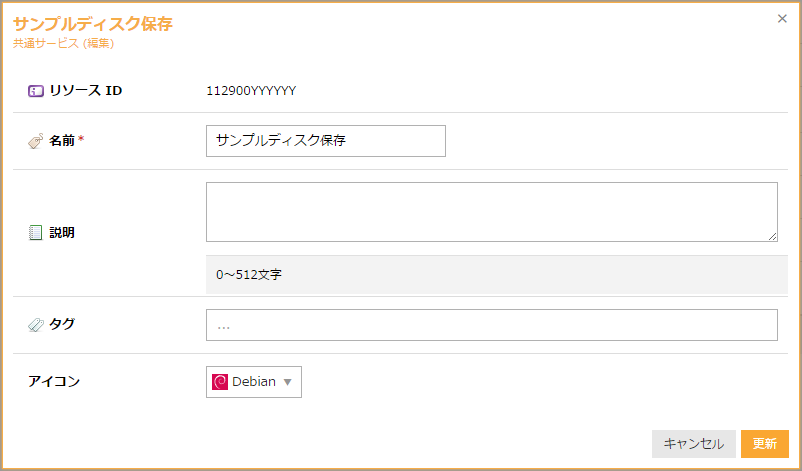Viewport: 802px width, 471px height.
Task: Click inside the 説明 description text area
Action: point(491,211)
